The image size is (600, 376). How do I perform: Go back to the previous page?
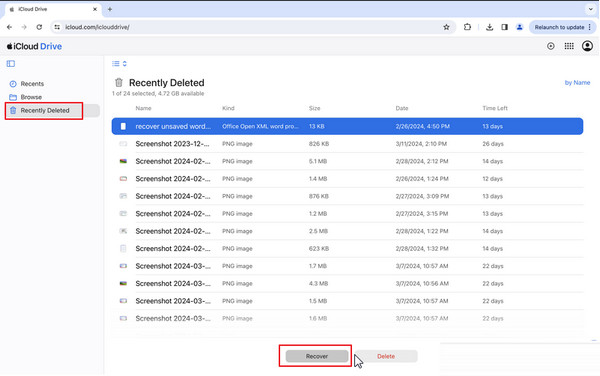click(9, 27)
